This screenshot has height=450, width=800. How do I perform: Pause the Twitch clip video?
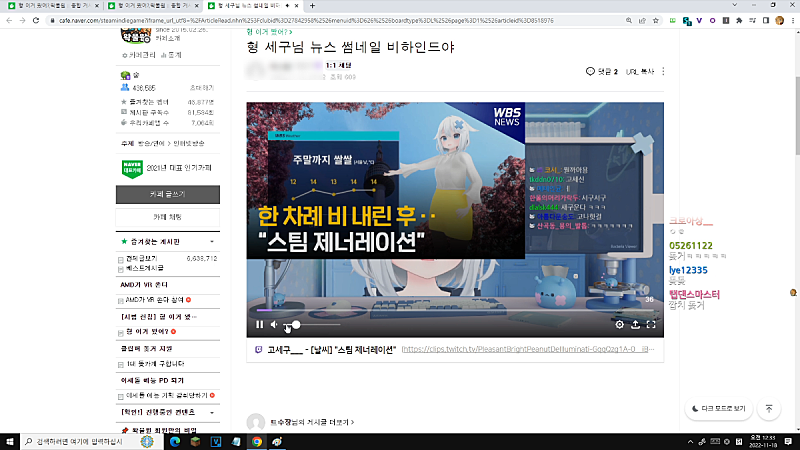260,324
